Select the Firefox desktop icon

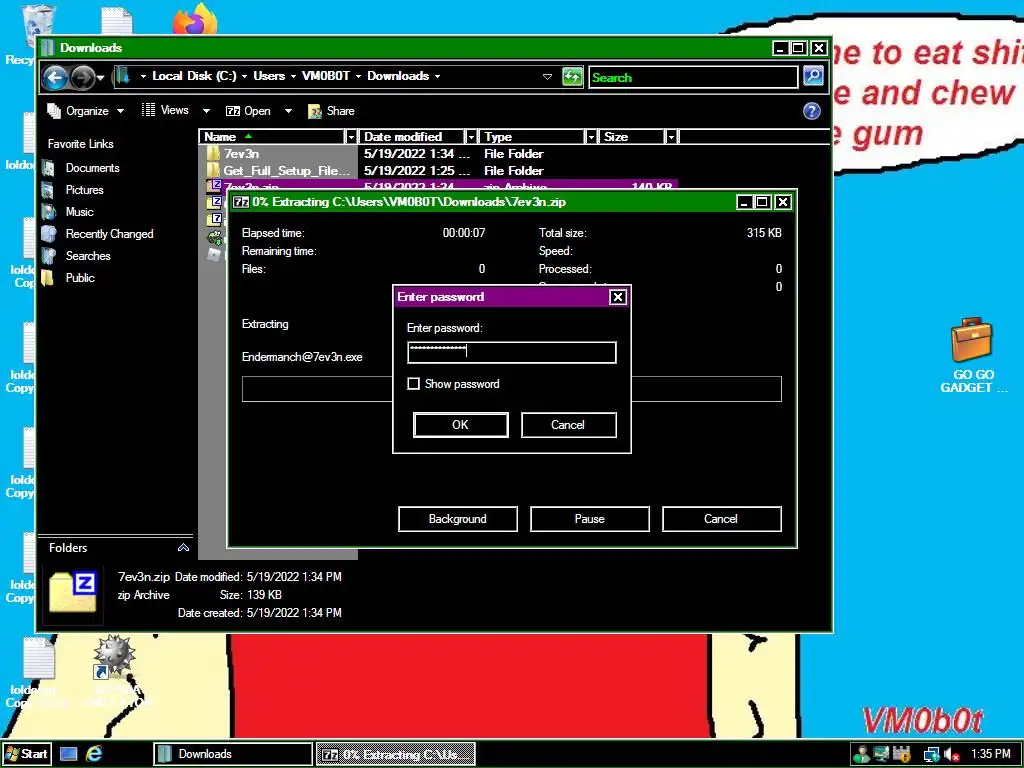click(195, 18)
